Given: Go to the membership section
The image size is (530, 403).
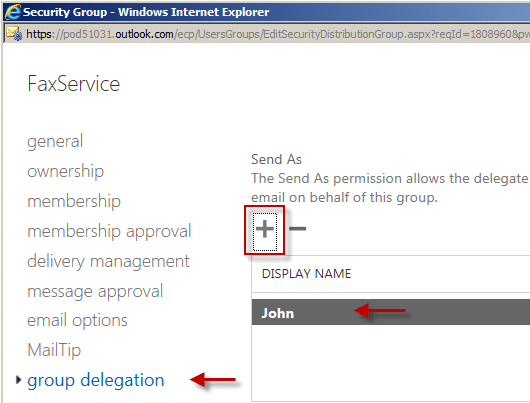Looking at the screenshot, I should point(74,201).
